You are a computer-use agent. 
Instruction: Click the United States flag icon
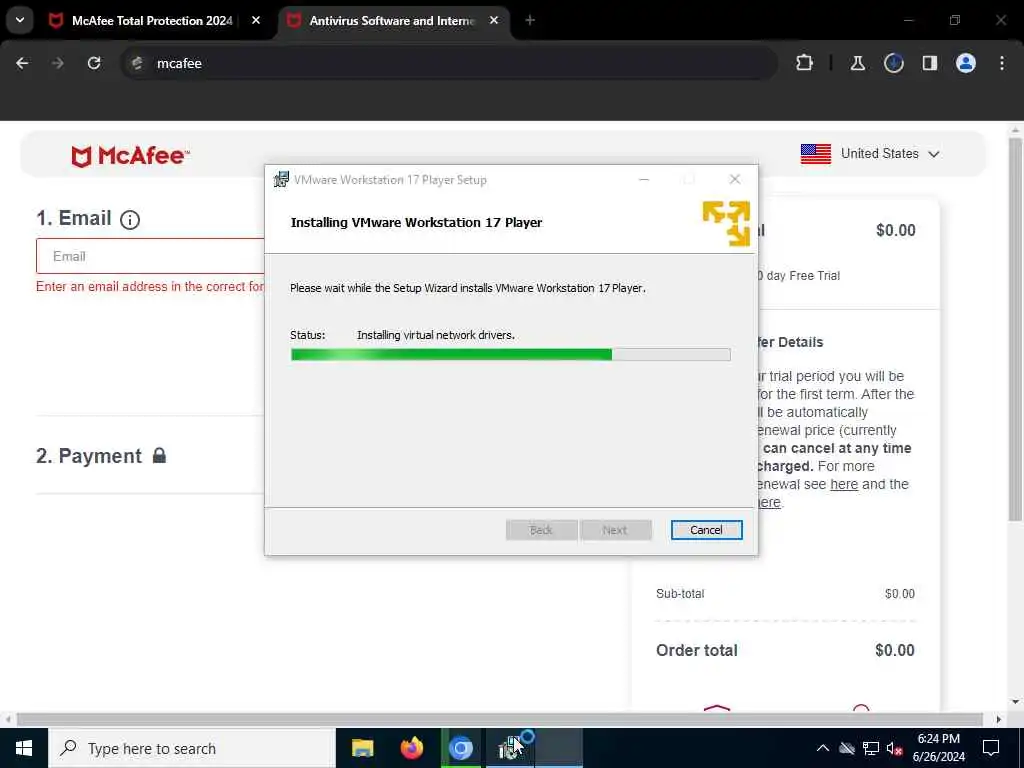point(816,154)
